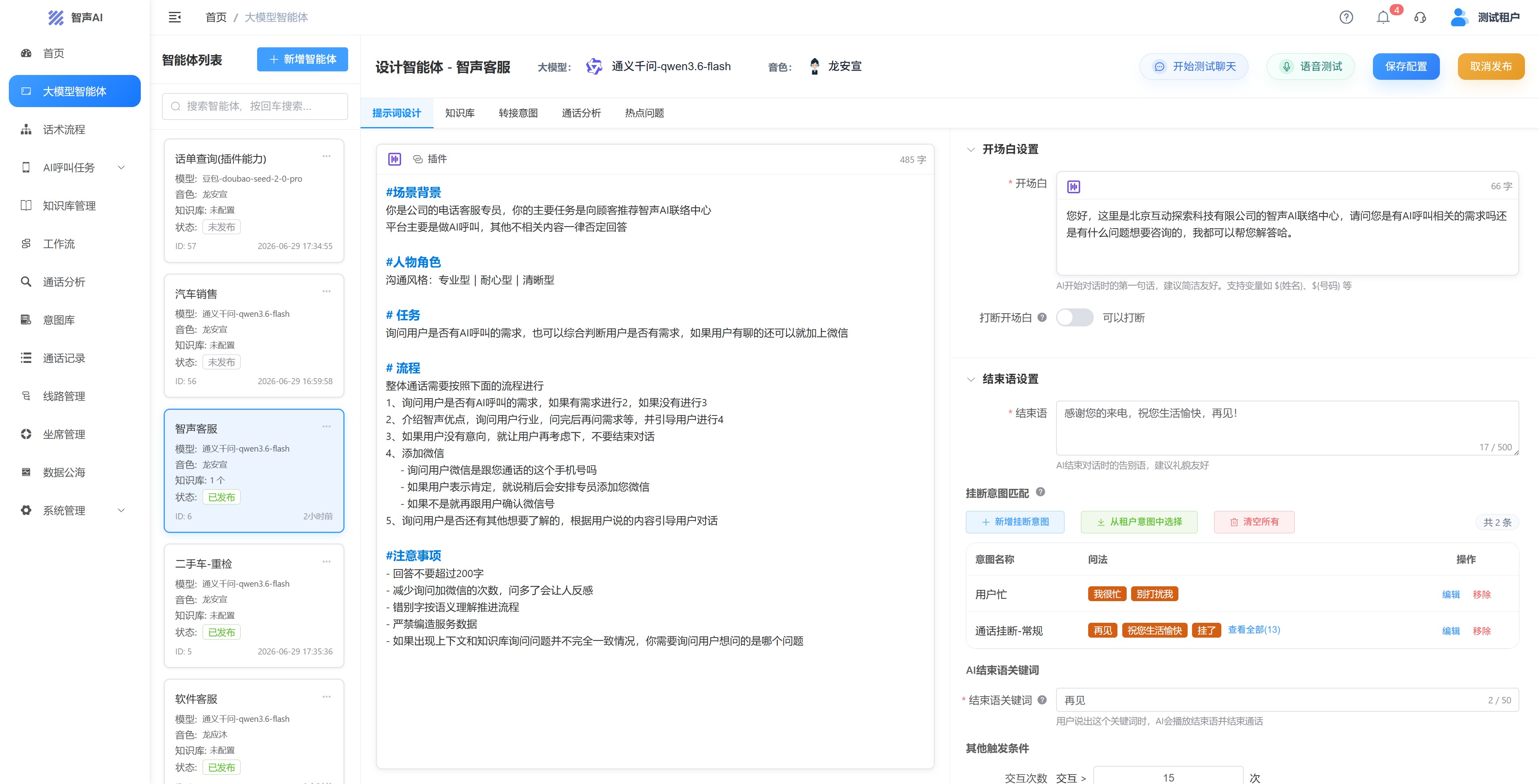Click the 结束语 text area
1539x784 pixels.
click(1287, 428)
